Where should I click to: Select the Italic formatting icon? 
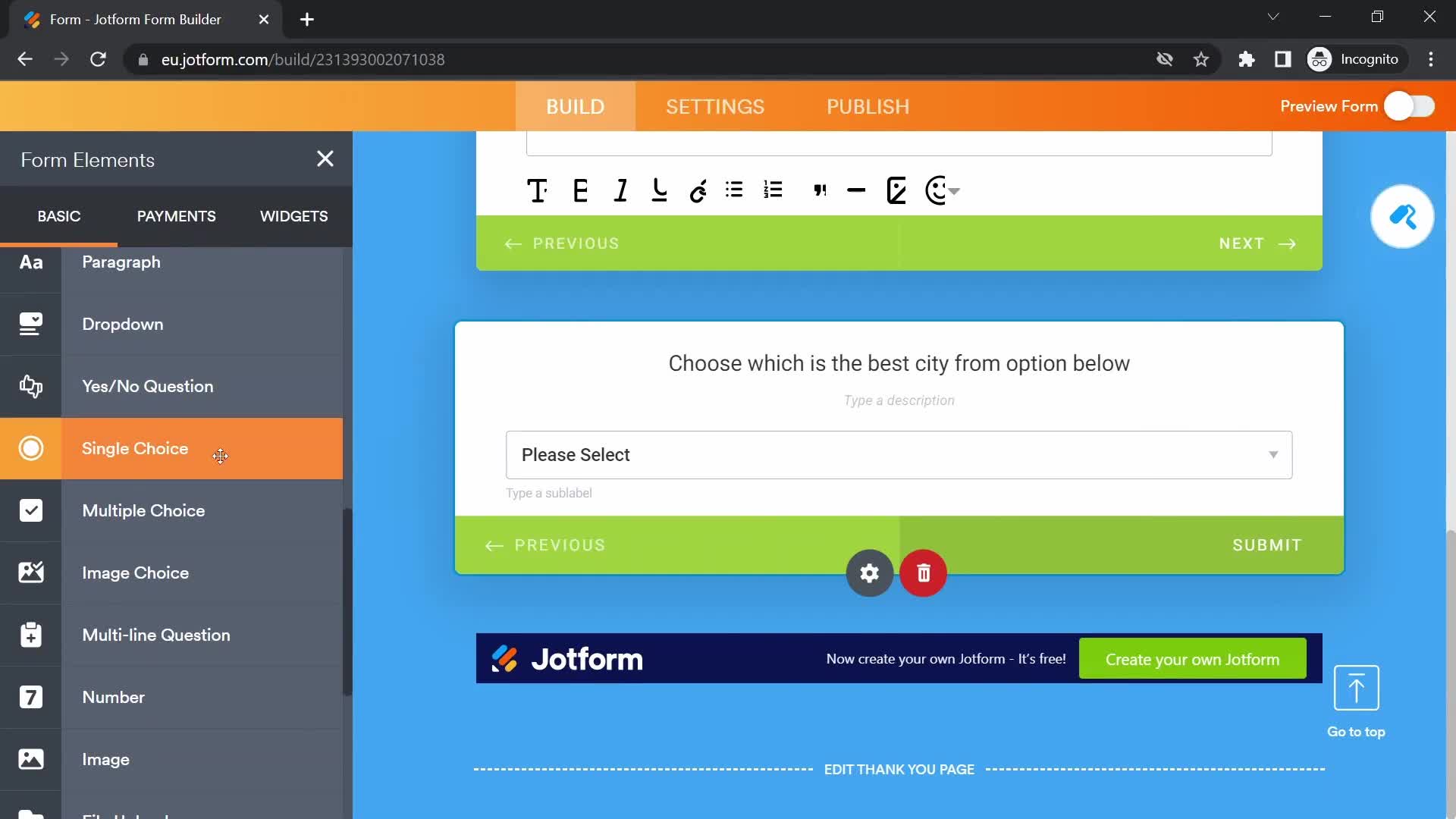point(618,190)
